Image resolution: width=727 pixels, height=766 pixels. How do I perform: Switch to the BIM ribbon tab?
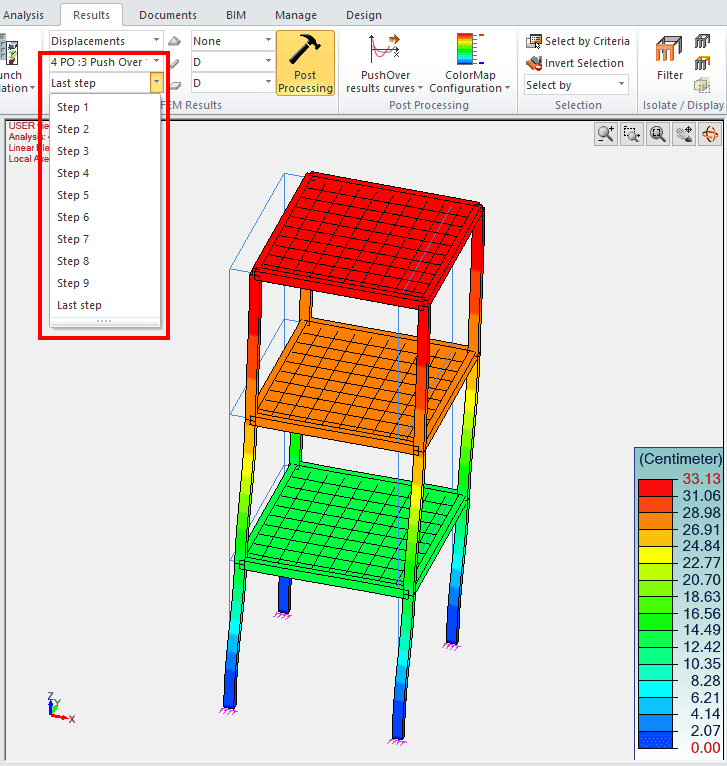click(235, 15)
